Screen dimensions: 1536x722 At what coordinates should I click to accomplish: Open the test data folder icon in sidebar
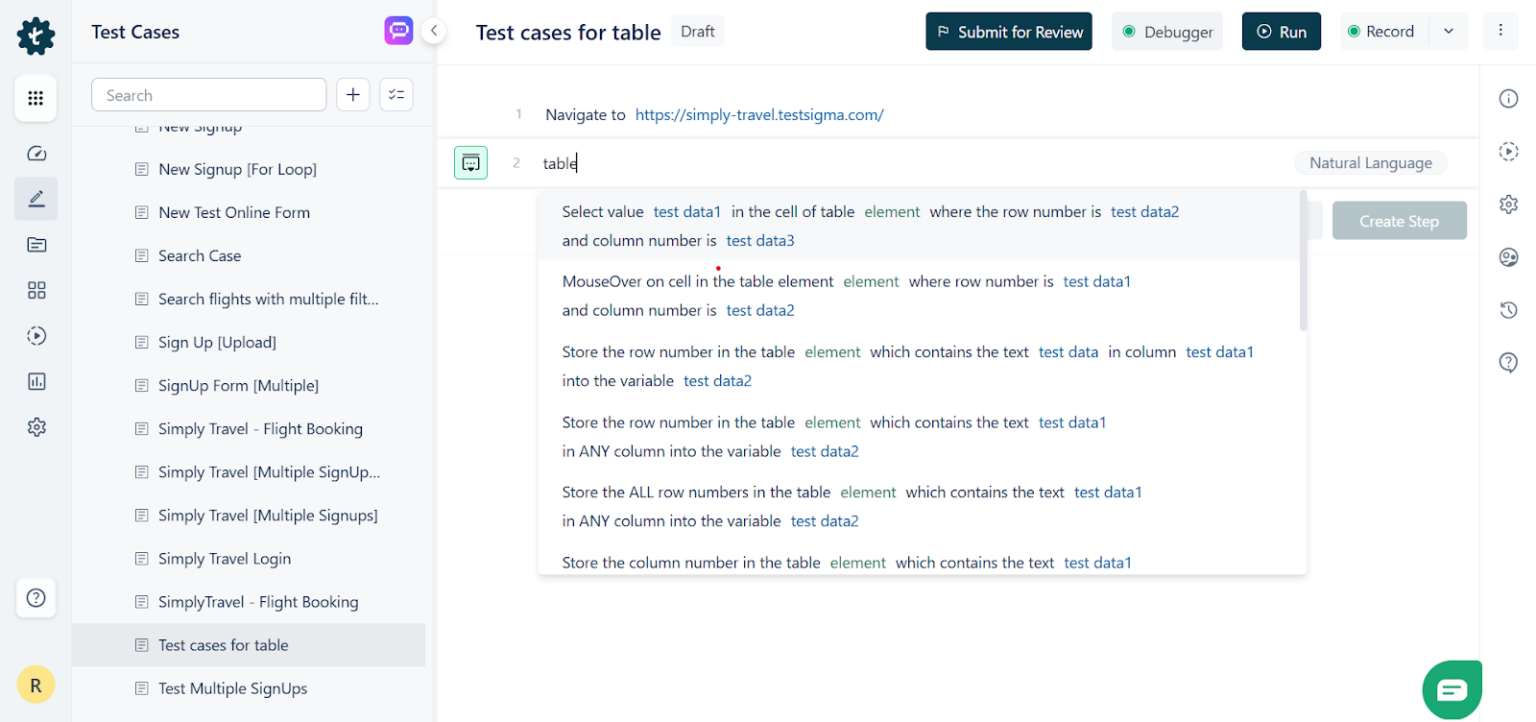click(36, 245)
